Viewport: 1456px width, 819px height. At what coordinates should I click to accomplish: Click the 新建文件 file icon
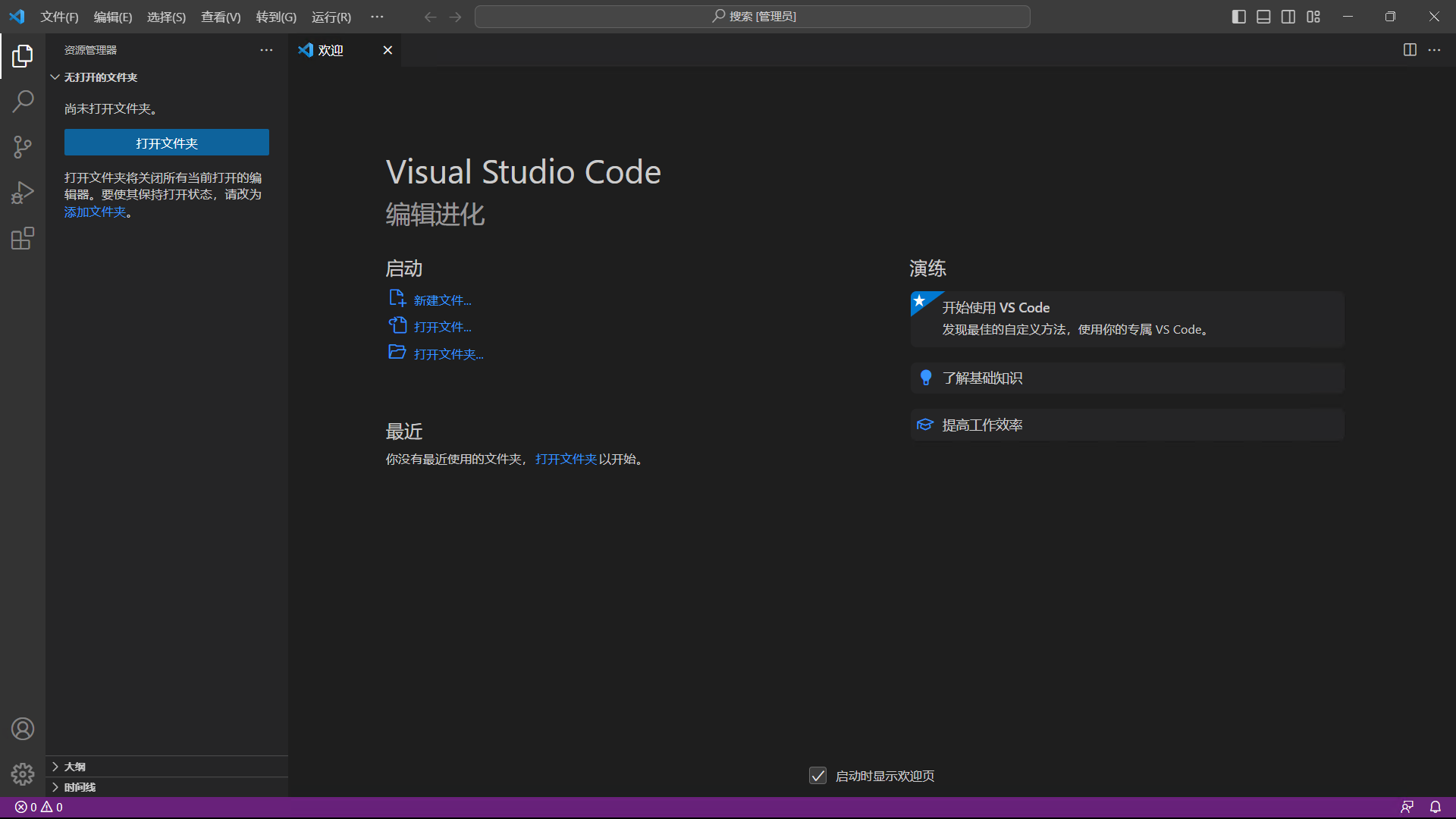[397, 299]
